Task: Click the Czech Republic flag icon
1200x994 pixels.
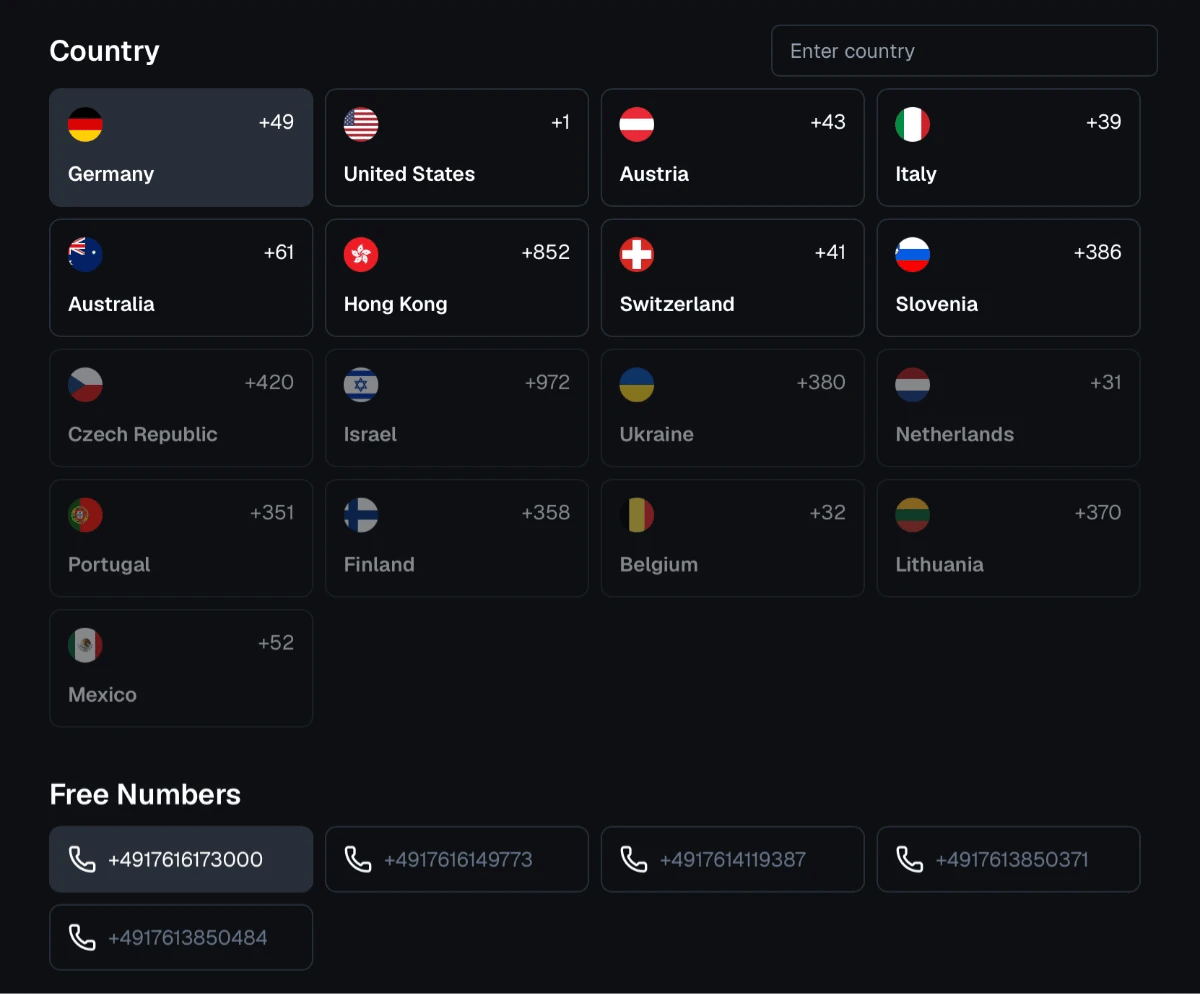Action: pyautogui.click(x=85, y=385)
